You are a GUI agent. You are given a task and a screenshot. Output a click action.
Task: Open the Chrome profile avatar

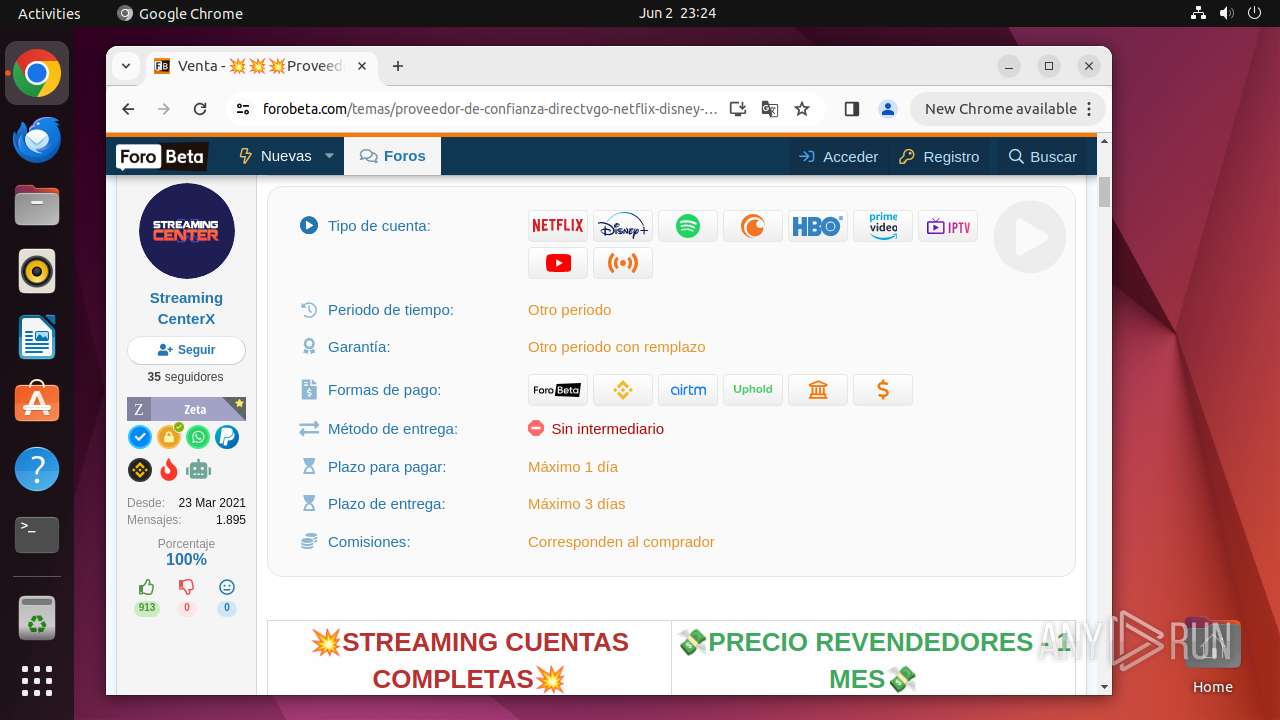pyautogui.click(x=887, y=109)
